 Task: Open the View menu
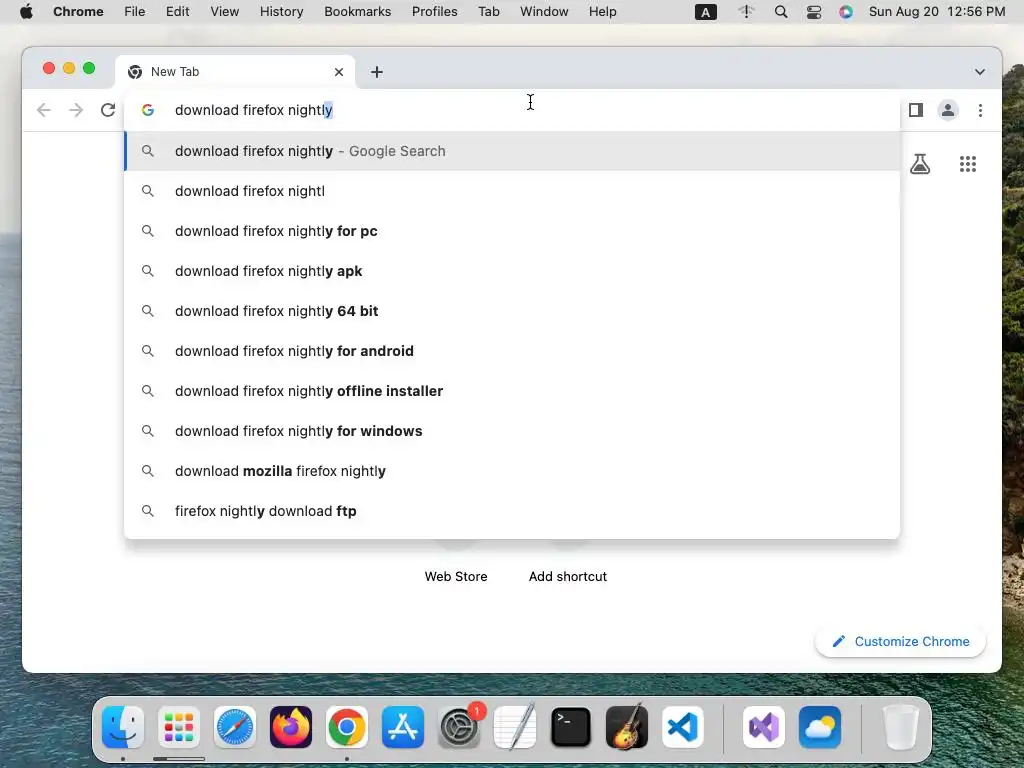coord(225,12)
